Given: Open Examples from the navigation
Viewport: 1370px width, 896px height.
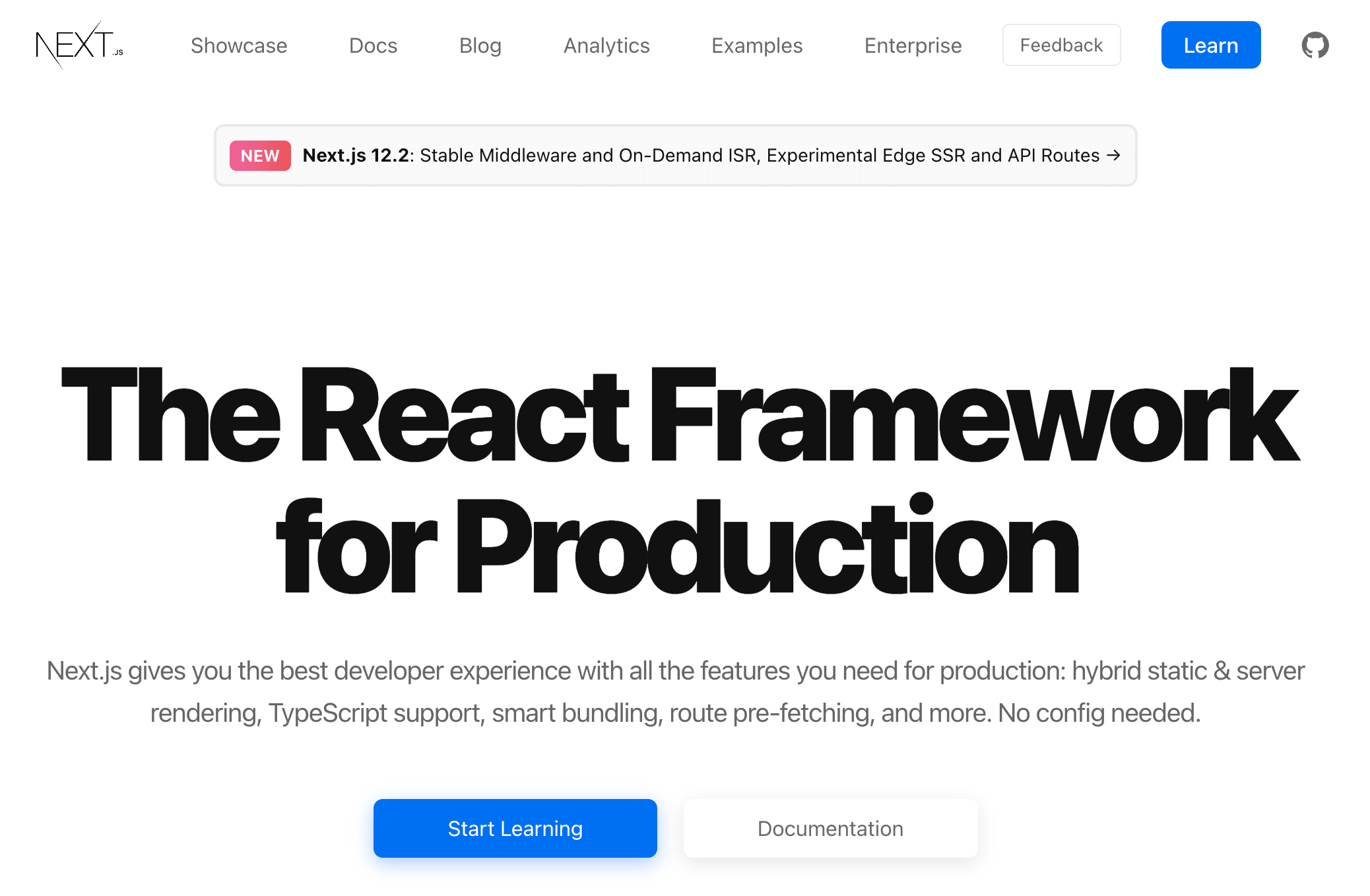Looking at the screenshot, I should click(757, 46).
